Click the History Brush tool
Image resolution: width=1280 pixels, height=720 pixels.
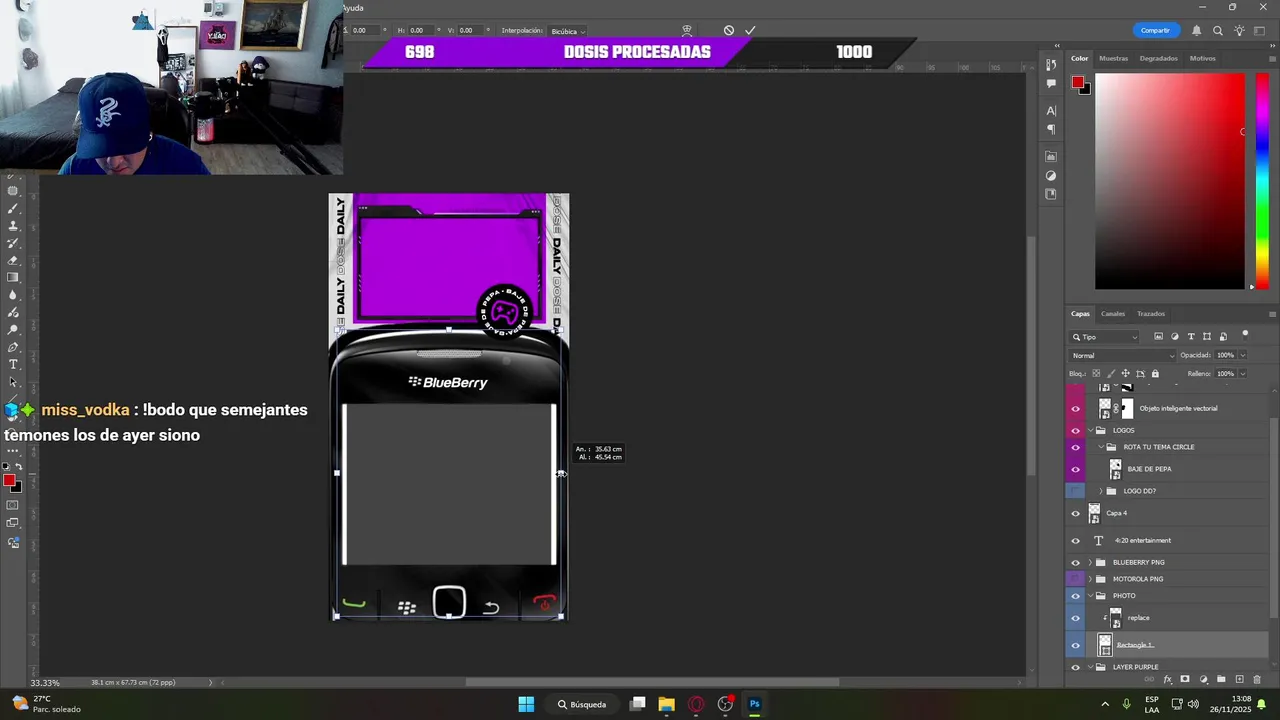tap(13, 243)
